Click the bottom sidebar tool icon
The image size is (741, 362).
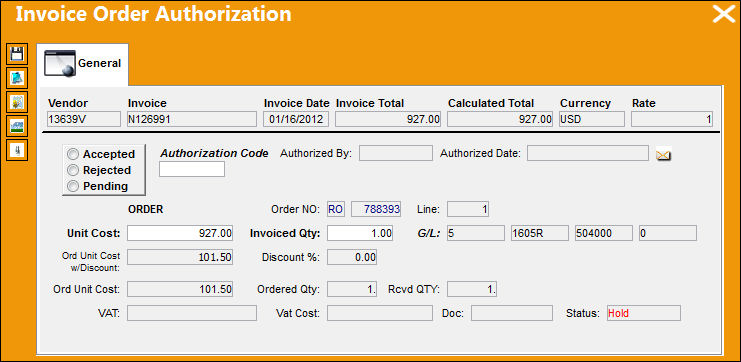pos(17,150)
